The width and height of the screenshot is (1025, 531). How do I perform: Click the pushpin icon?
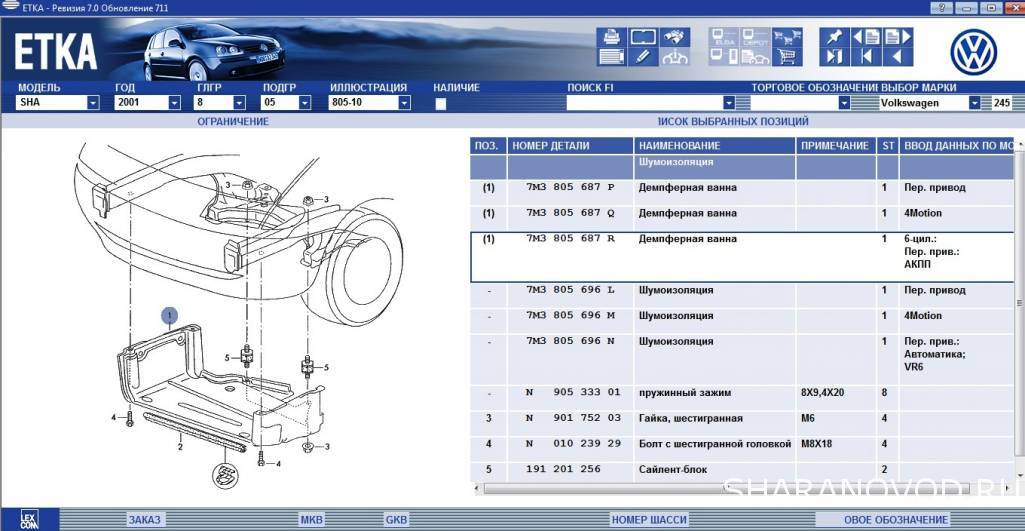[x=834, y=38]
